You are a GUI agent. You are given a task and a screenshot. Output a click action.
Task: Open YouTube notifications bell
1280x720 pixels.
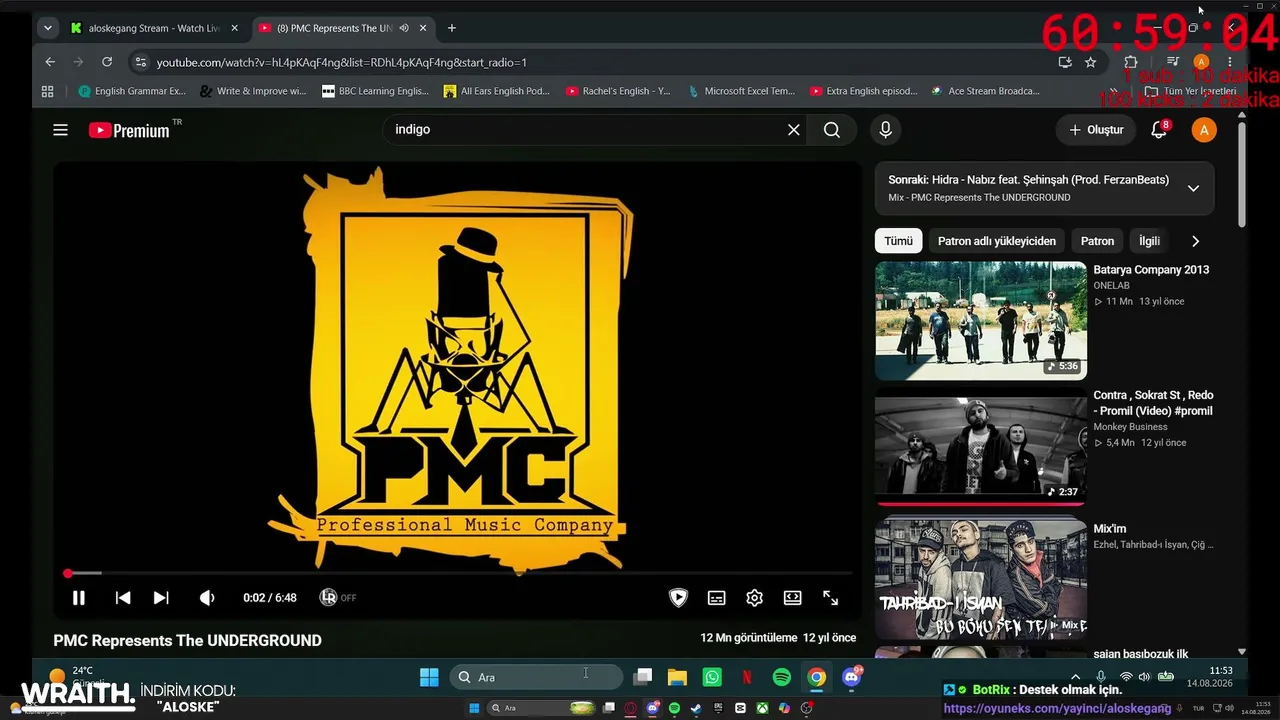point(1160,130)
